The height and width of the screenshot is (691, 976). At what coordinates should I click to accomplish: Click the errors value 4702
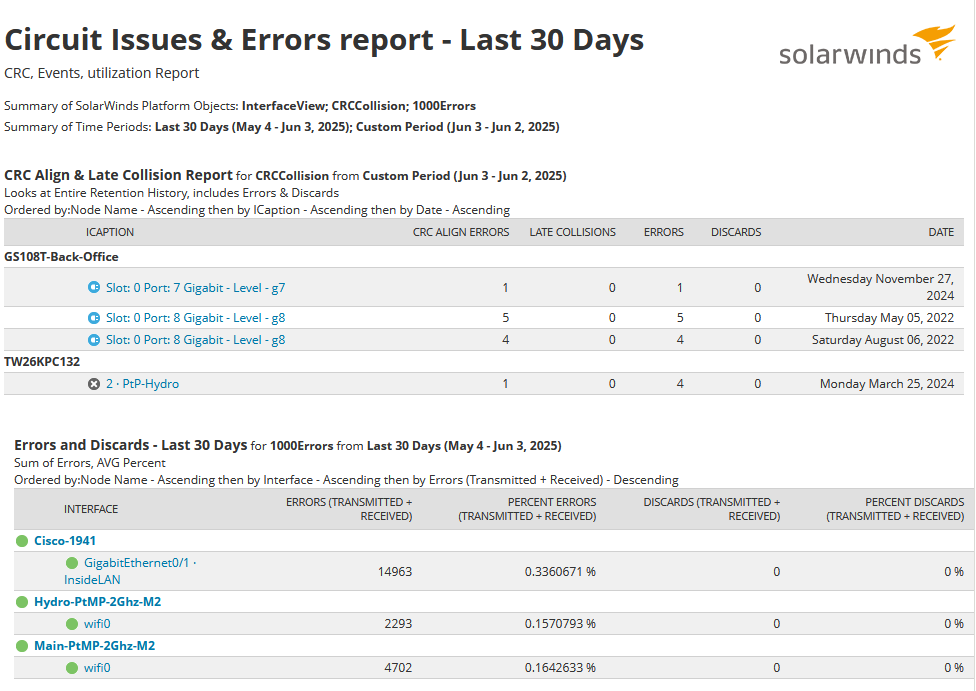pos(398,668)
